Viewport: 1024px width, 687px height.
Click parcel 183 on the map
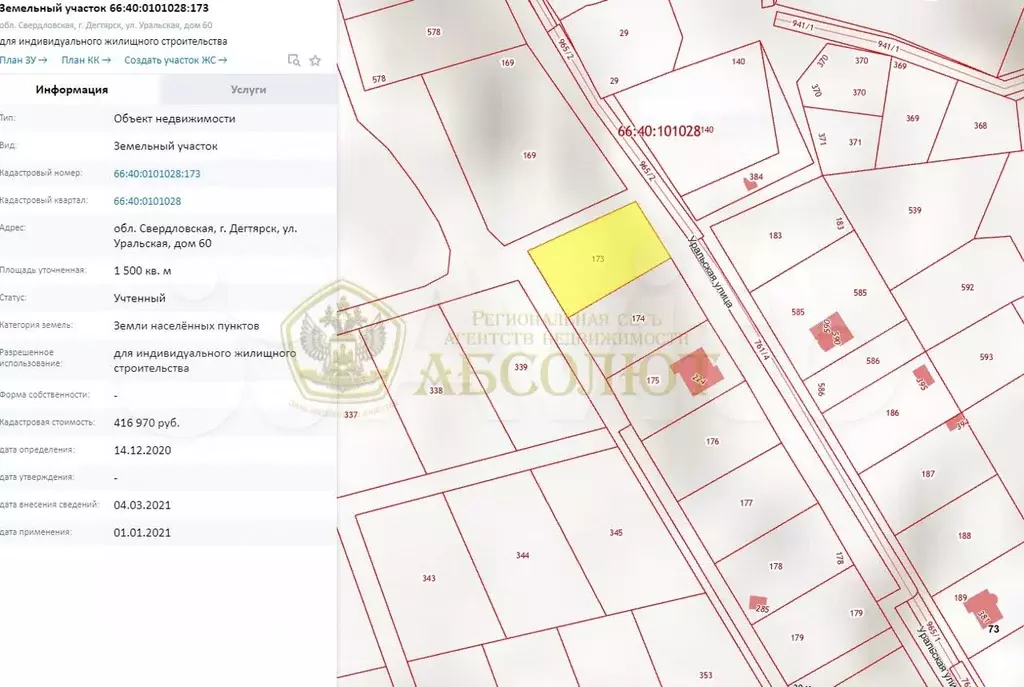tap(775, 236)
